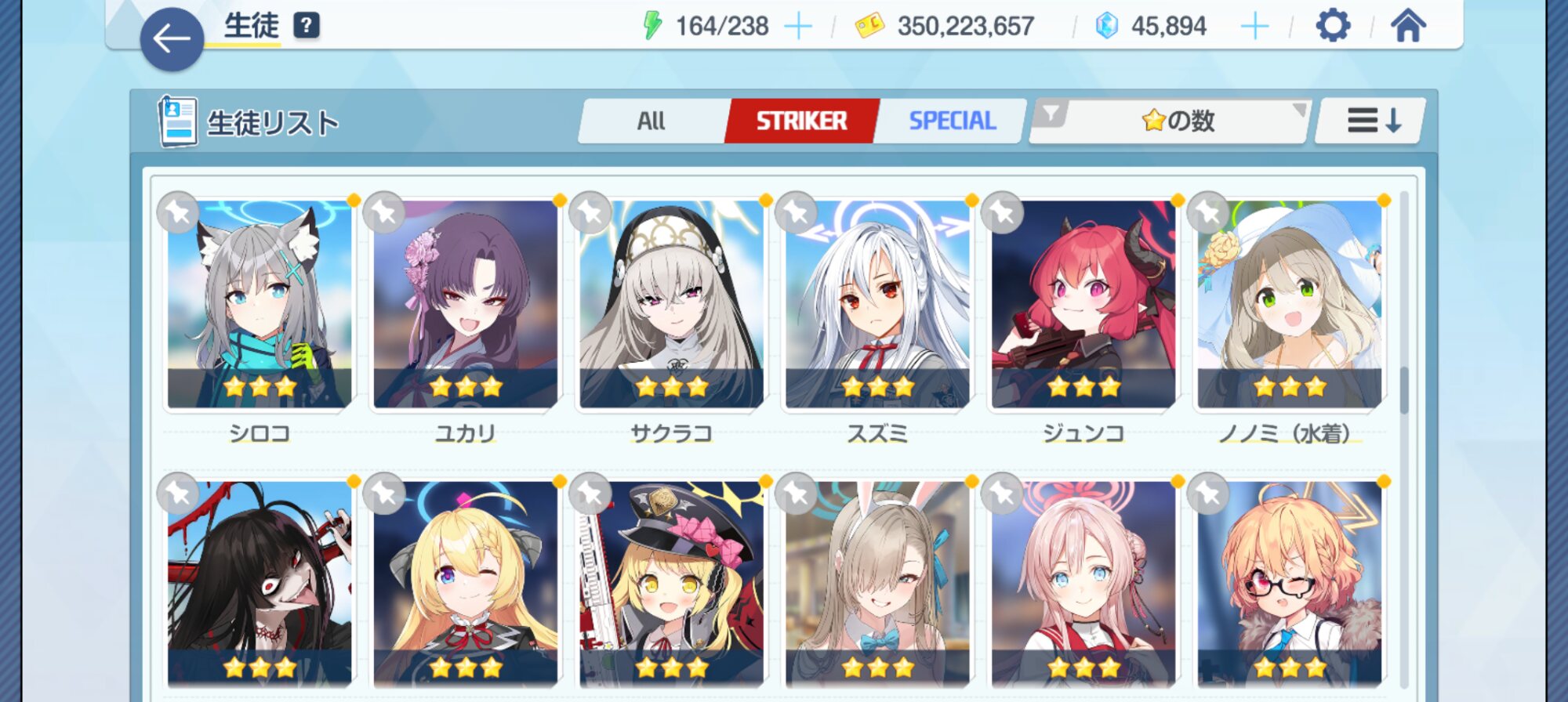1568x702 pixels.
Task: Toggle the favorite pin on ジュンコ
Action: coord(1002,212)
